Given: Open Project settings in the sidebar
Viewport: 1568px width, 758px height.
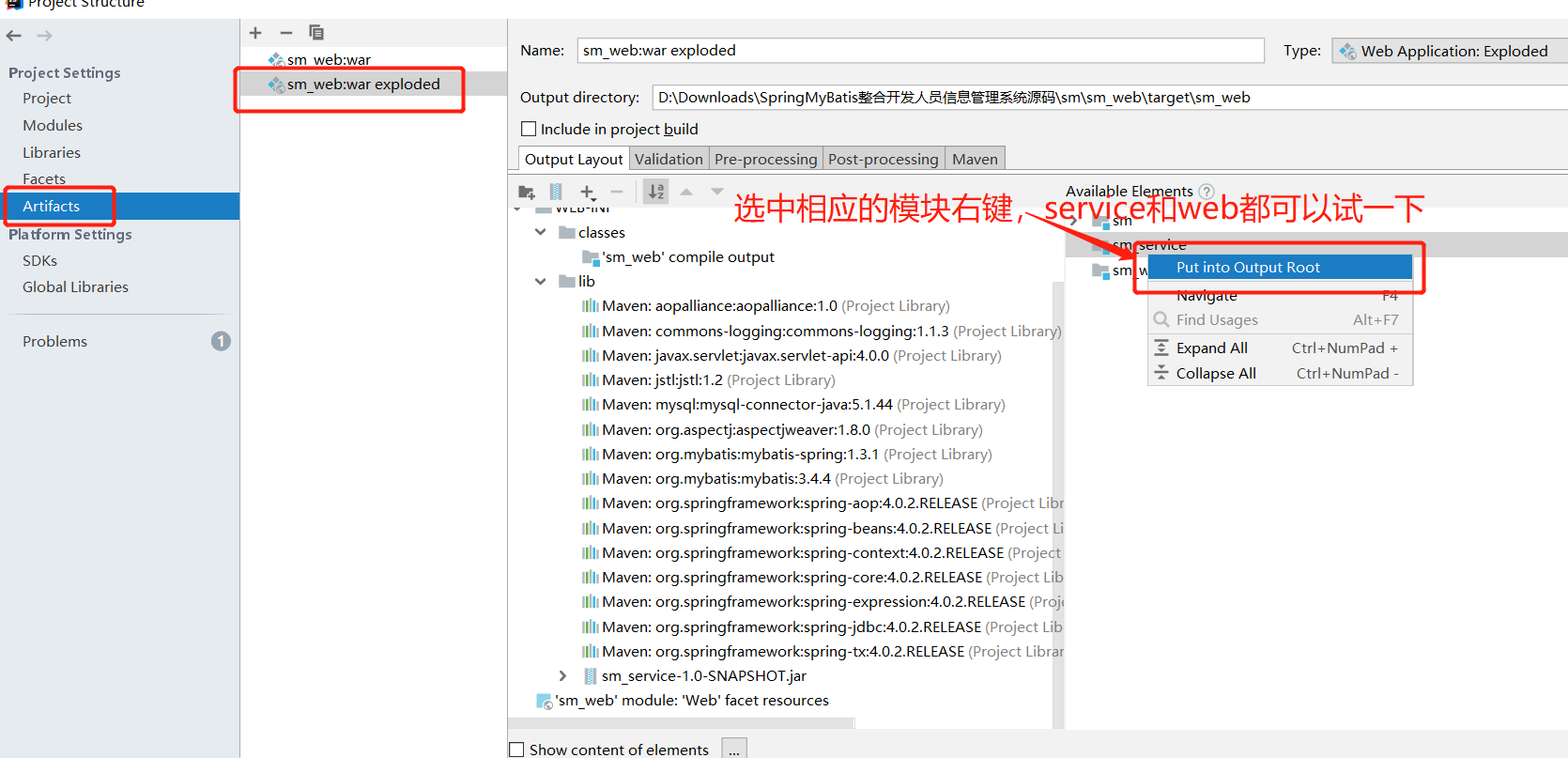Looking at the screenshot, I should (47, 99).
